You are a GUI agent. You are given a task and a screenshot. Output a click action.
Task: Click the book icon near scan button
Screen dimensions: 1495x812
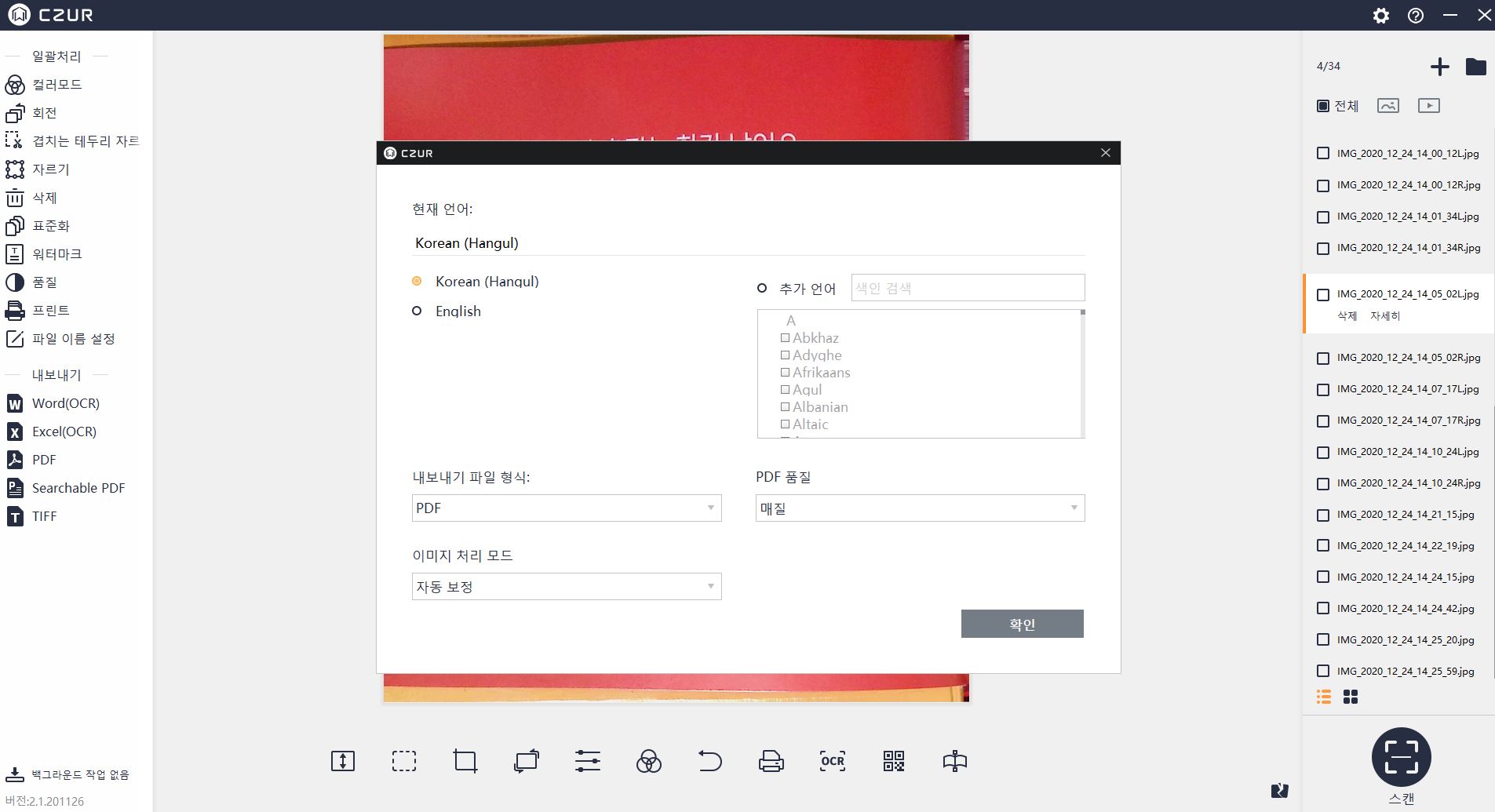(1280, 790)
